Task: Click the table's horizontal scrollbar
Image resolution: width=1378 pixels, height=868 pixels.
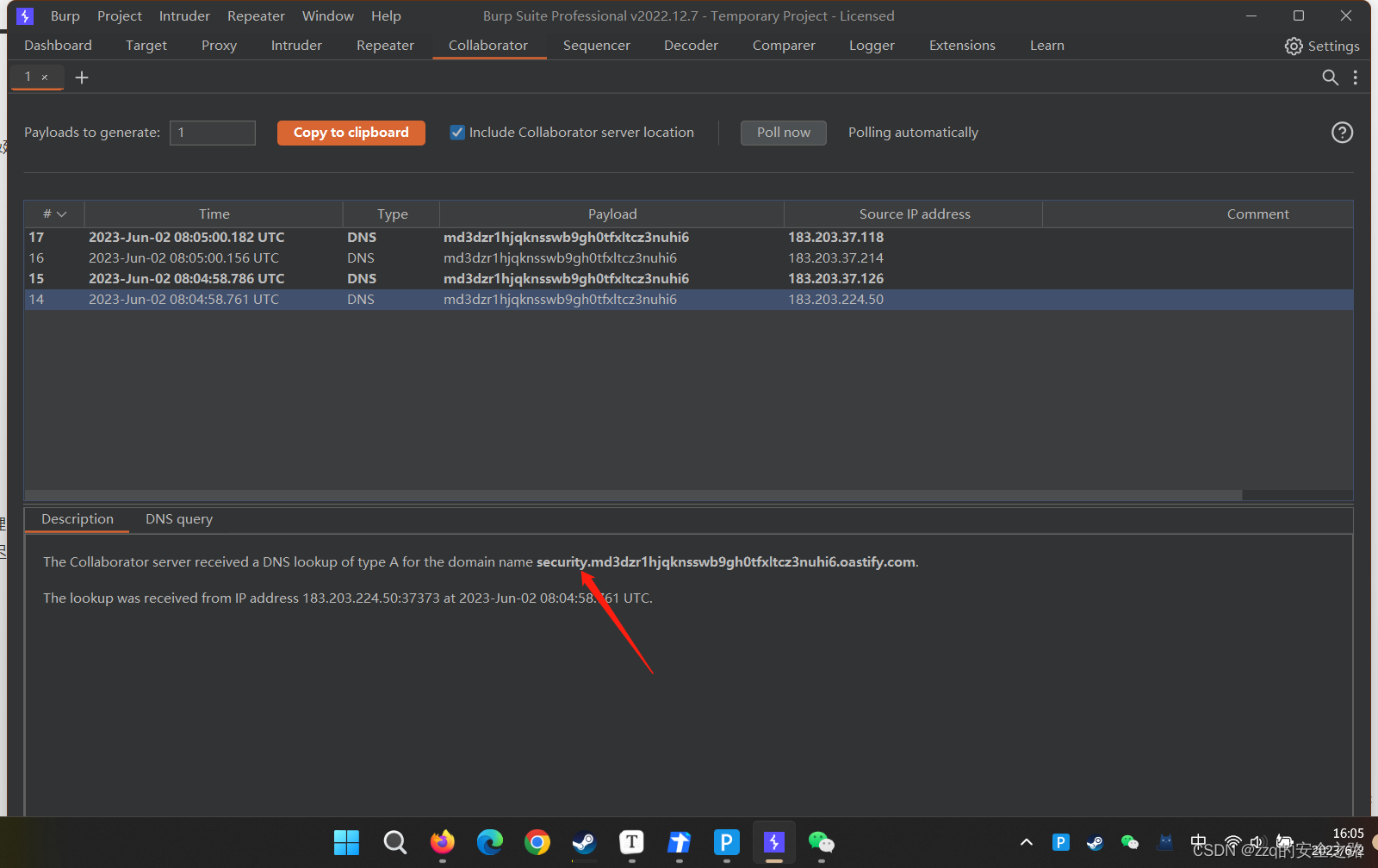Action: (x=633, y=495)
